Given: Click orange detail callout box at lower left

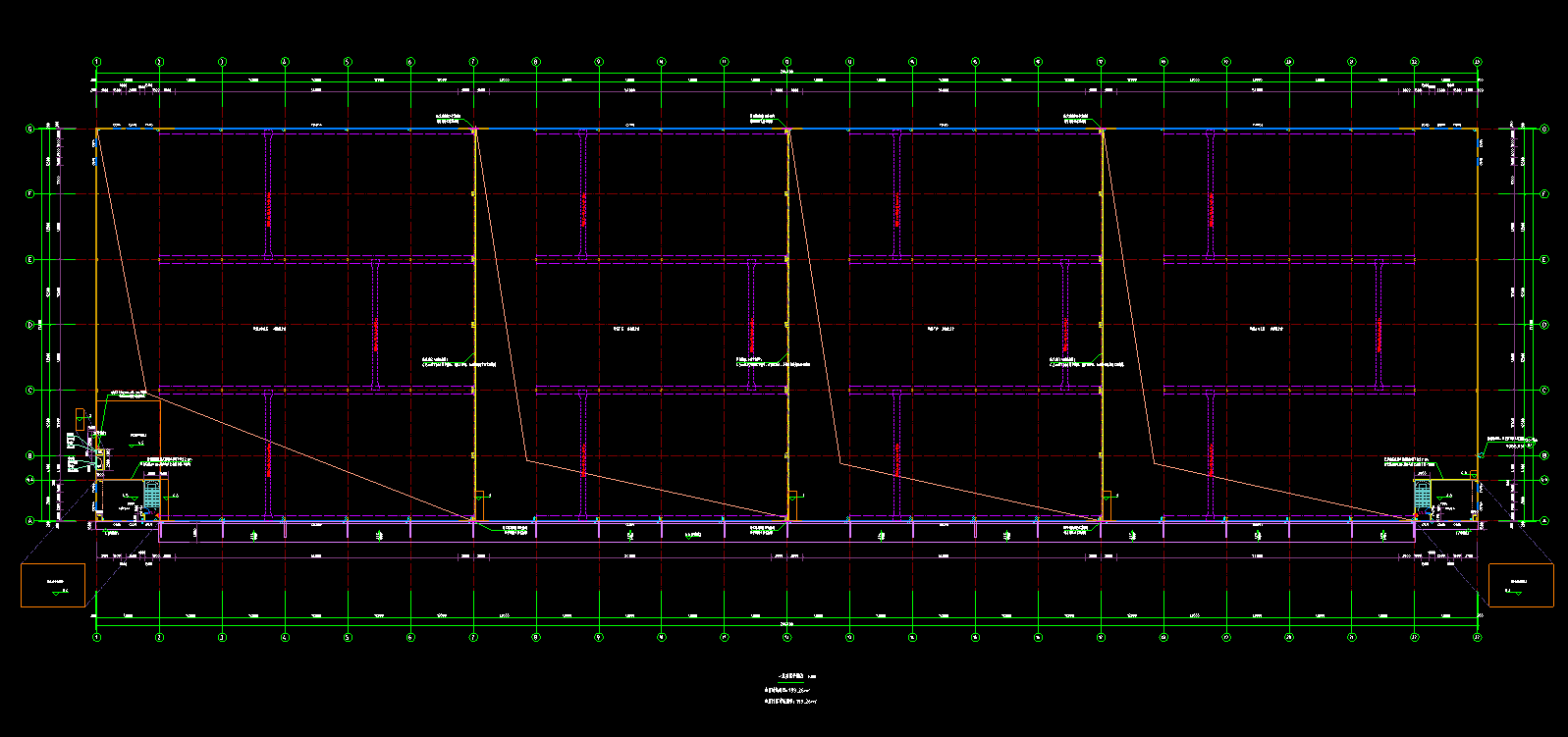Looking at the screenshot, I should tap(53, 585).
